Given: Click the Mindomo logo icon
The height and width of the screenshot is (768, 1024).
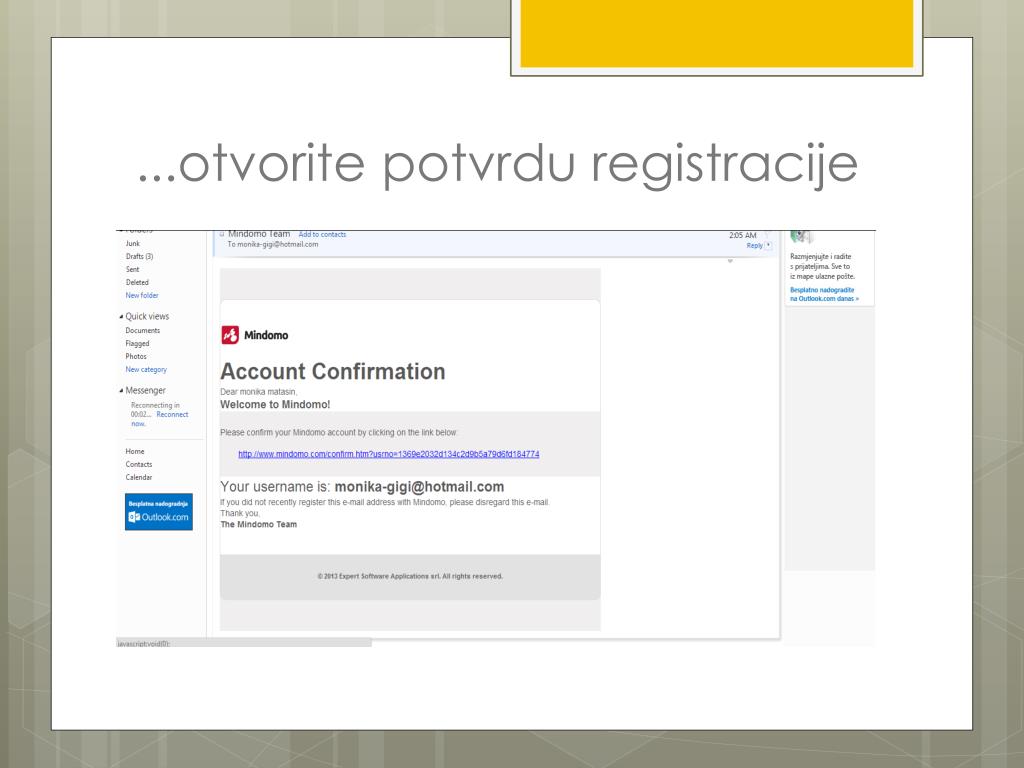Looking at the screenshot, I should click(x=230, y=335).
